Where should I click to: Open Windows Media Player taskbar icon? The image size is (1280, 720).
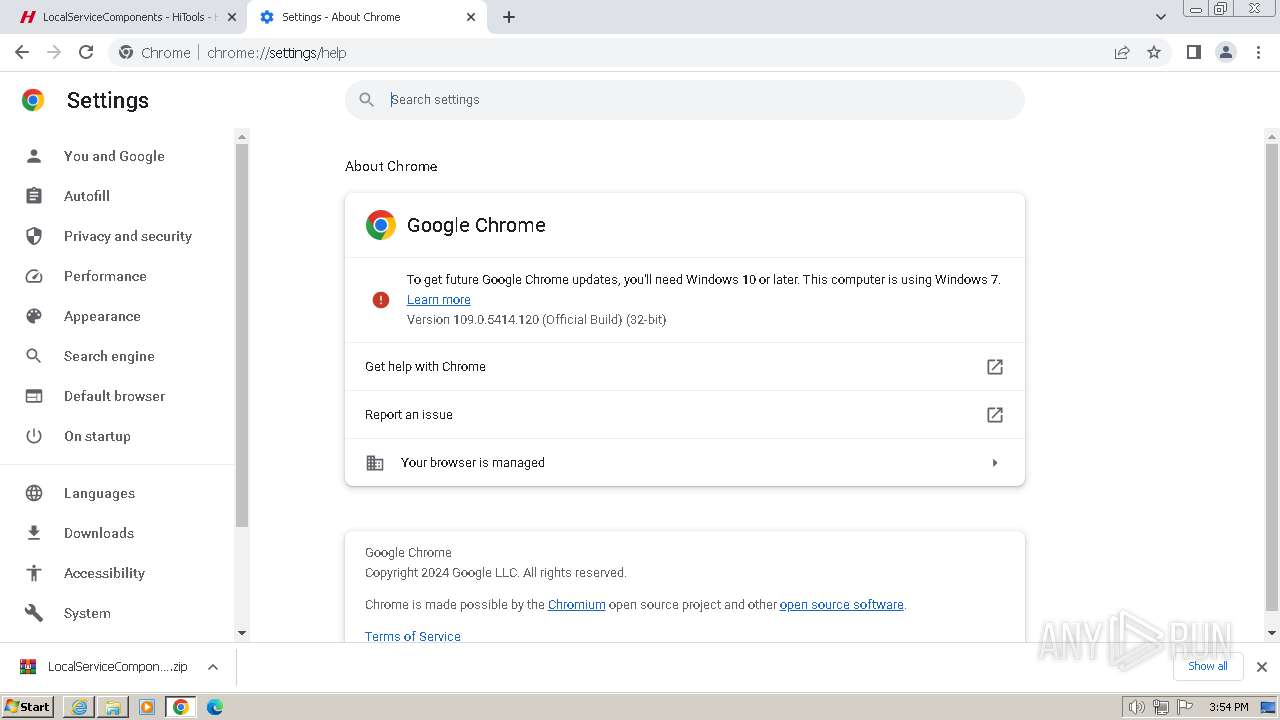tap(147, 707)
